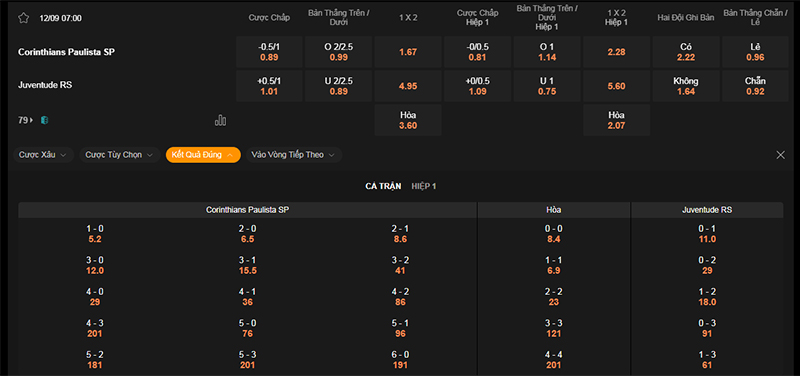Switch to the HIỆP 1 tab
800x376 pixels.
pos(423,186)
